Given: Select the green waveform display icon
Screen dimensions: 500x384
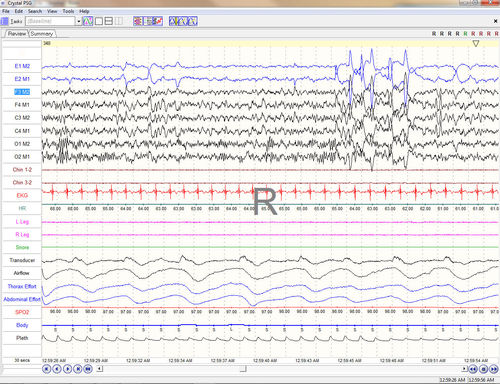Looking at the screenshot, I should pos(88,21).
